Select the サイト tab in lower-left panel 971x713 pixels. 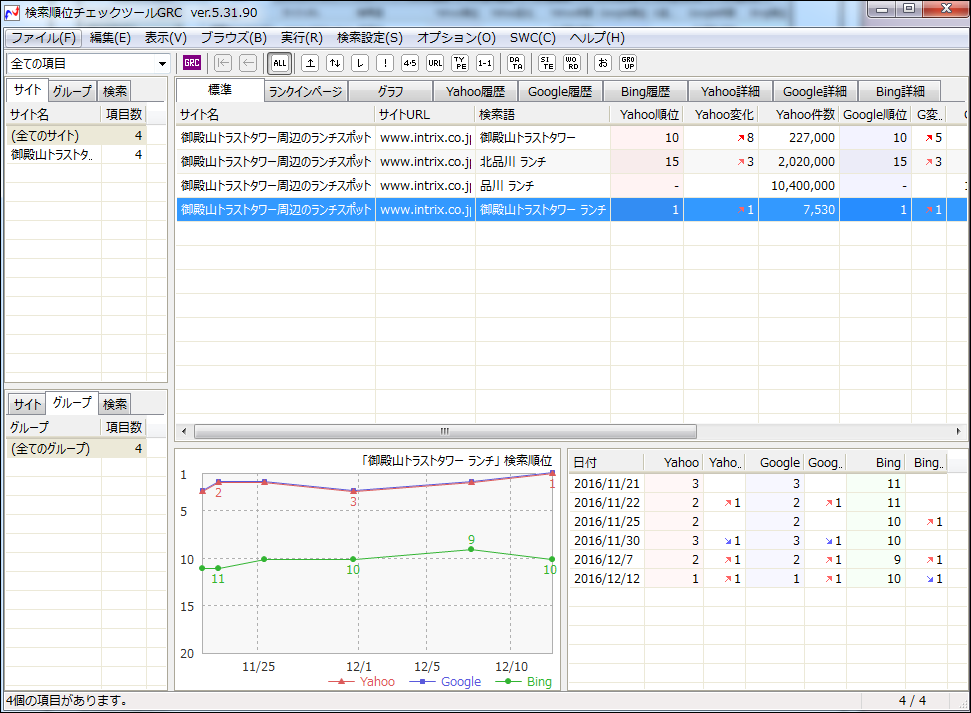27,405
